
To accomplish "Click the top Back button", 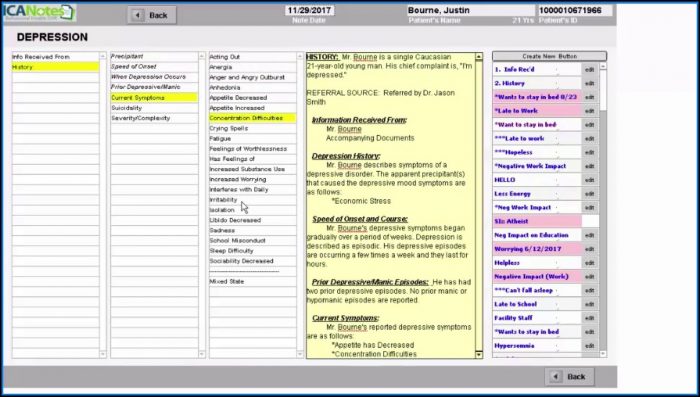I will 152,15.
